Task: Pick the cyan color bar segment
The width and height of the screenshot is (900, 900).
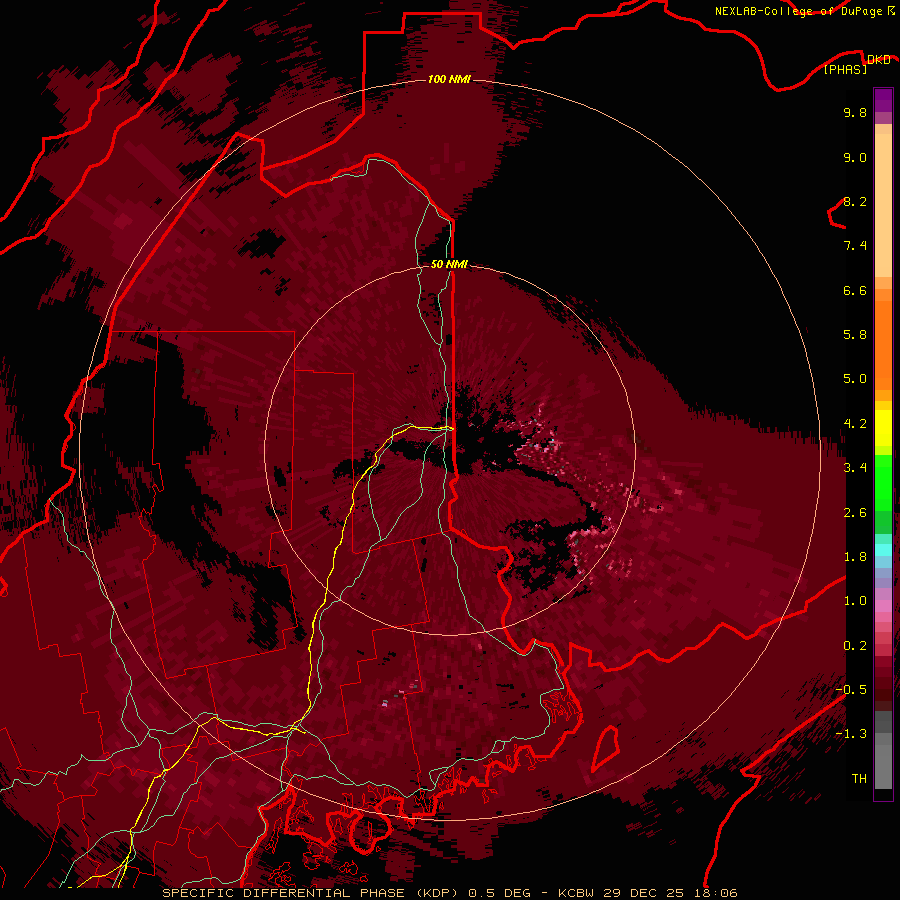Action: pos(883,550)
